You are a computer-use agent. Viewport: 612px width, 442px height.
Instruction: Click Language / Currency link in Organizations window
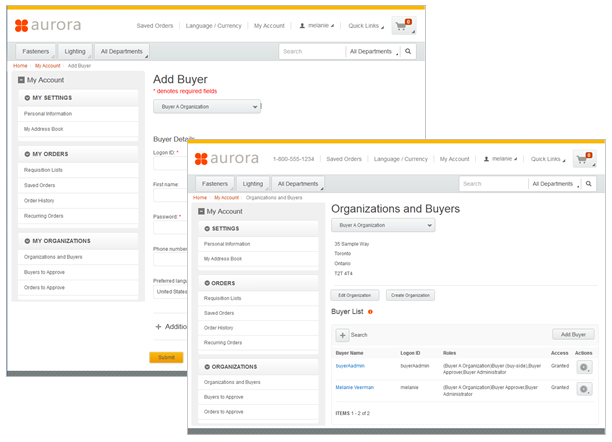[x=400, y=159]
